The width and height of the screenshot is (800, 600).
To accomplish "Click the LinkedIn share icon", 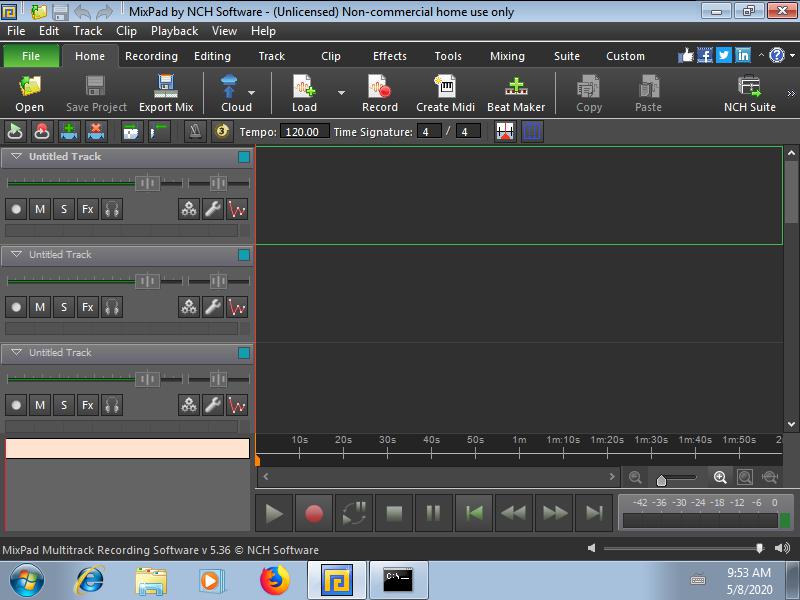I will [743, 55].
